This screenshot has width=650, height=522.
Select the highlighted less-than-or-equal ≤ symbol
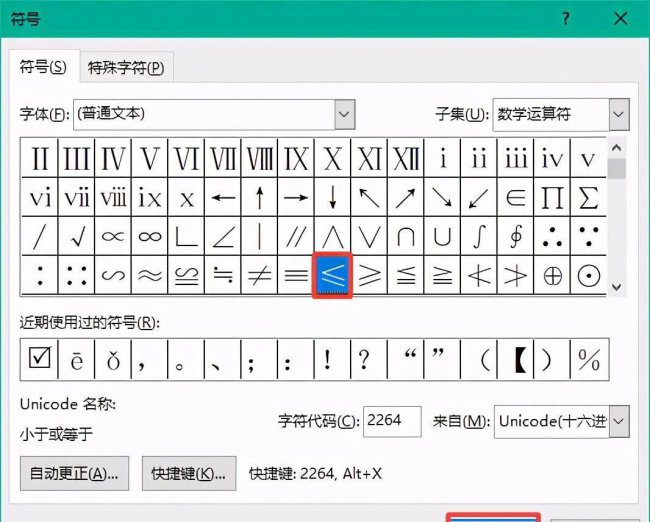332,275
